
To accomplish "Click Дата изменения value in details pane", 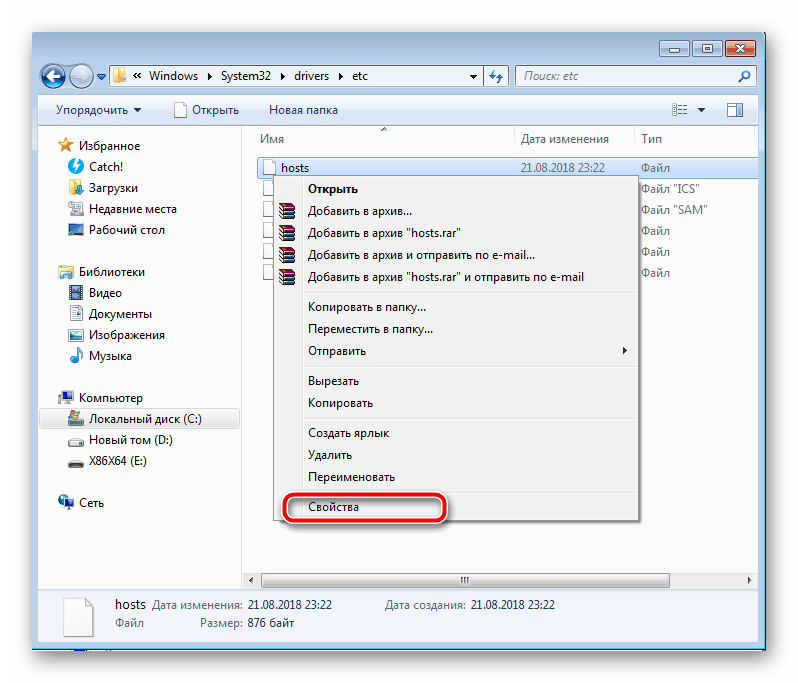I will (x=290, y=605).
